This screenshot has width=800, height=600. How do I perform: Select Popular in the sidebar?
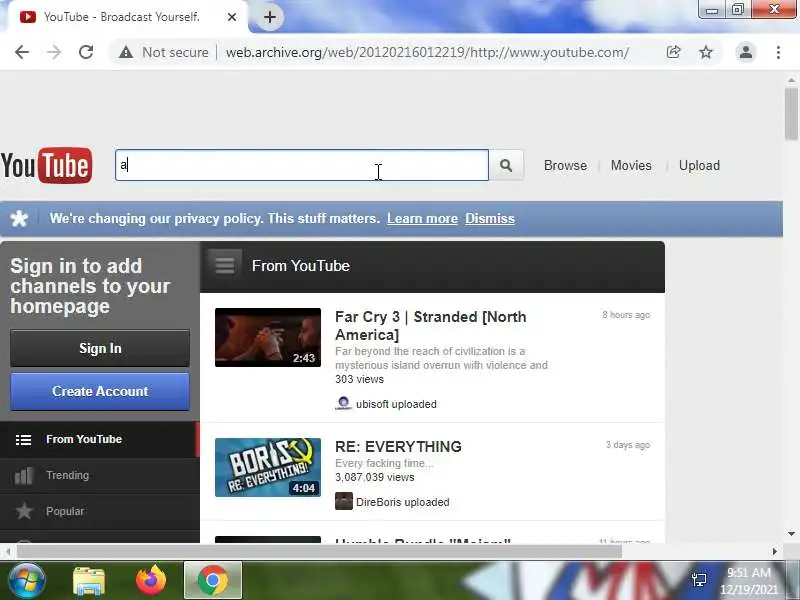[99, 511]
